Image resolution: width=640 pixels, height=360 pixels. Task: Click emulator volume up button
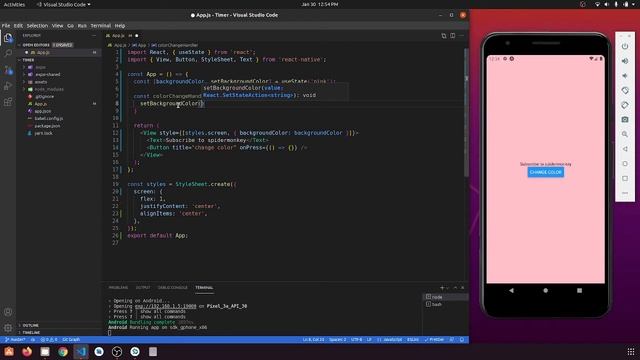click(x=625, y=61)
